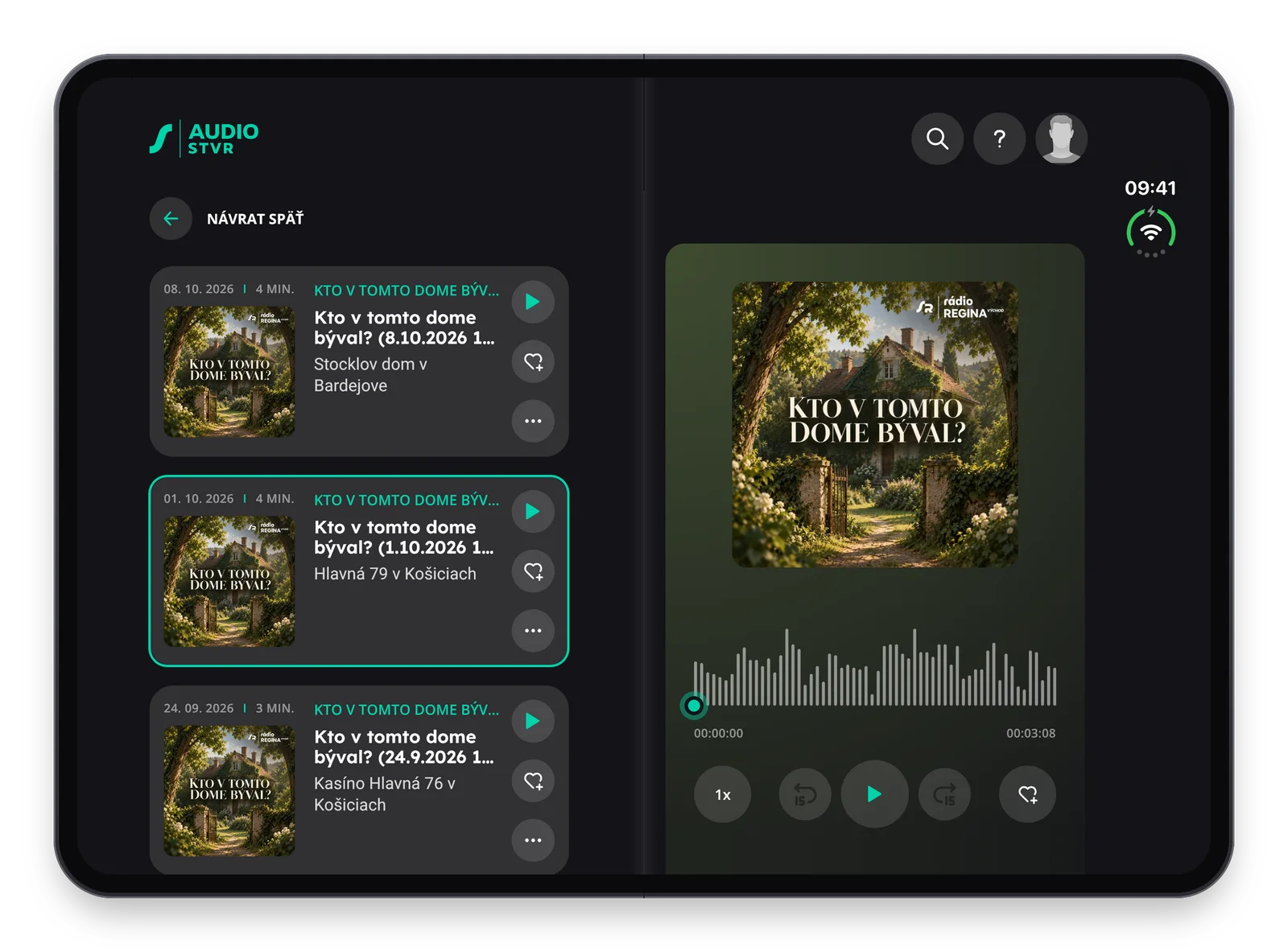
Task: Change the 1x playback speed
Action: click(x=723, y=794)
